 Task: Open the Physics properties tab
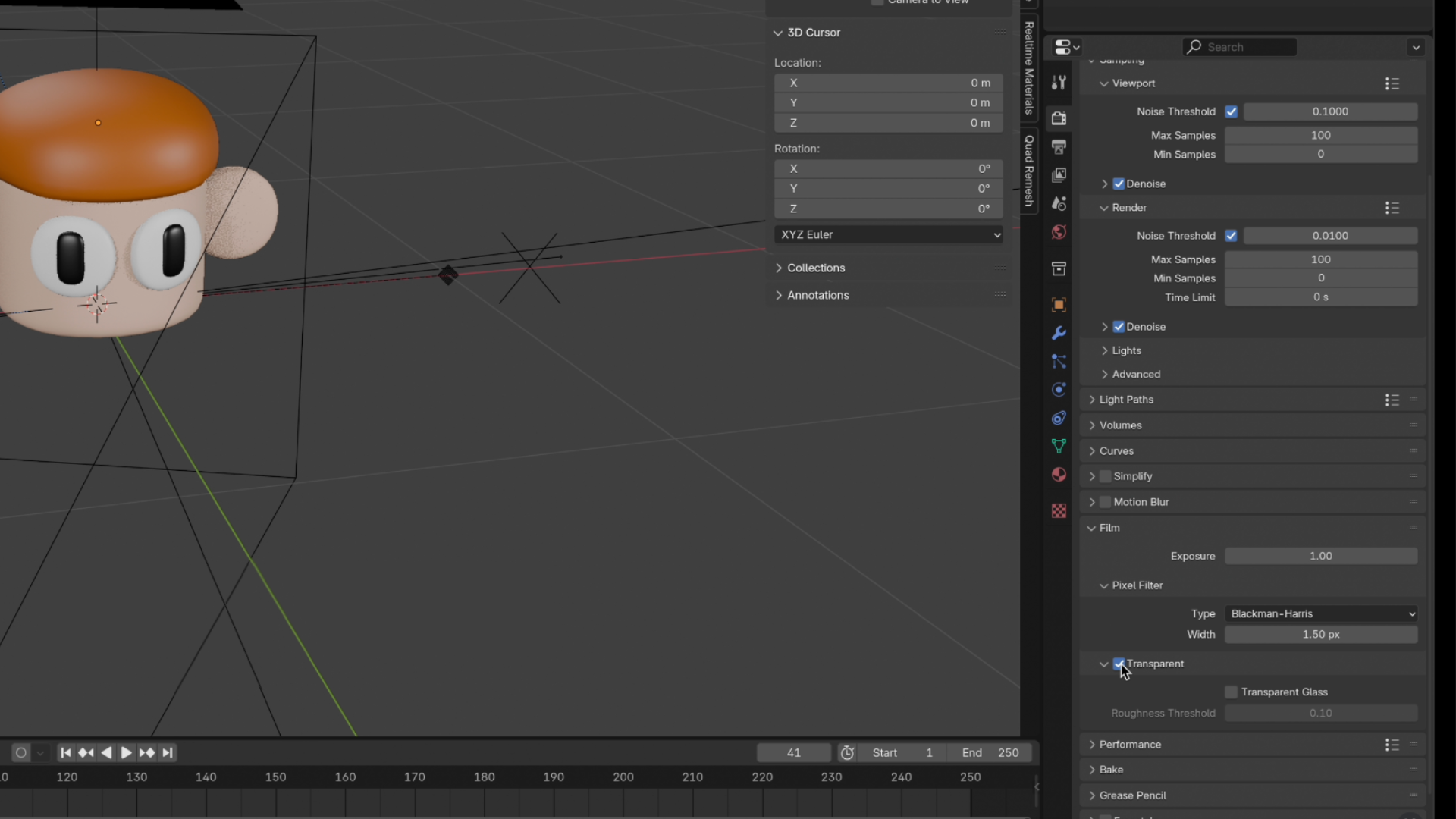tap(1059, 390)
